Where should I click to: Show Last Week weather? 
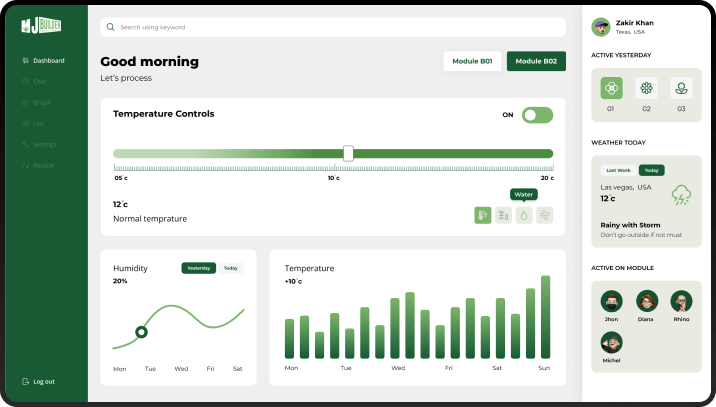coord(618,170)
